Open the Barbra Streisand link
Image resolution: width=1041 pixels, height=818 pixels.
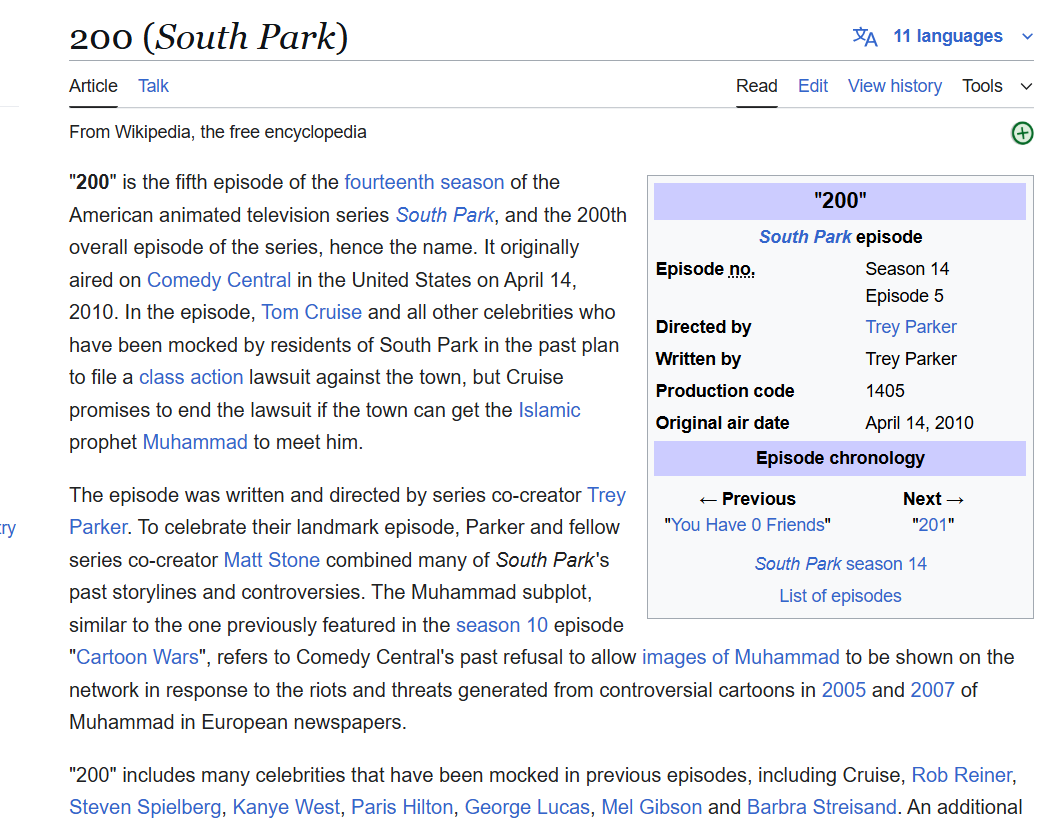pos(822,807)
